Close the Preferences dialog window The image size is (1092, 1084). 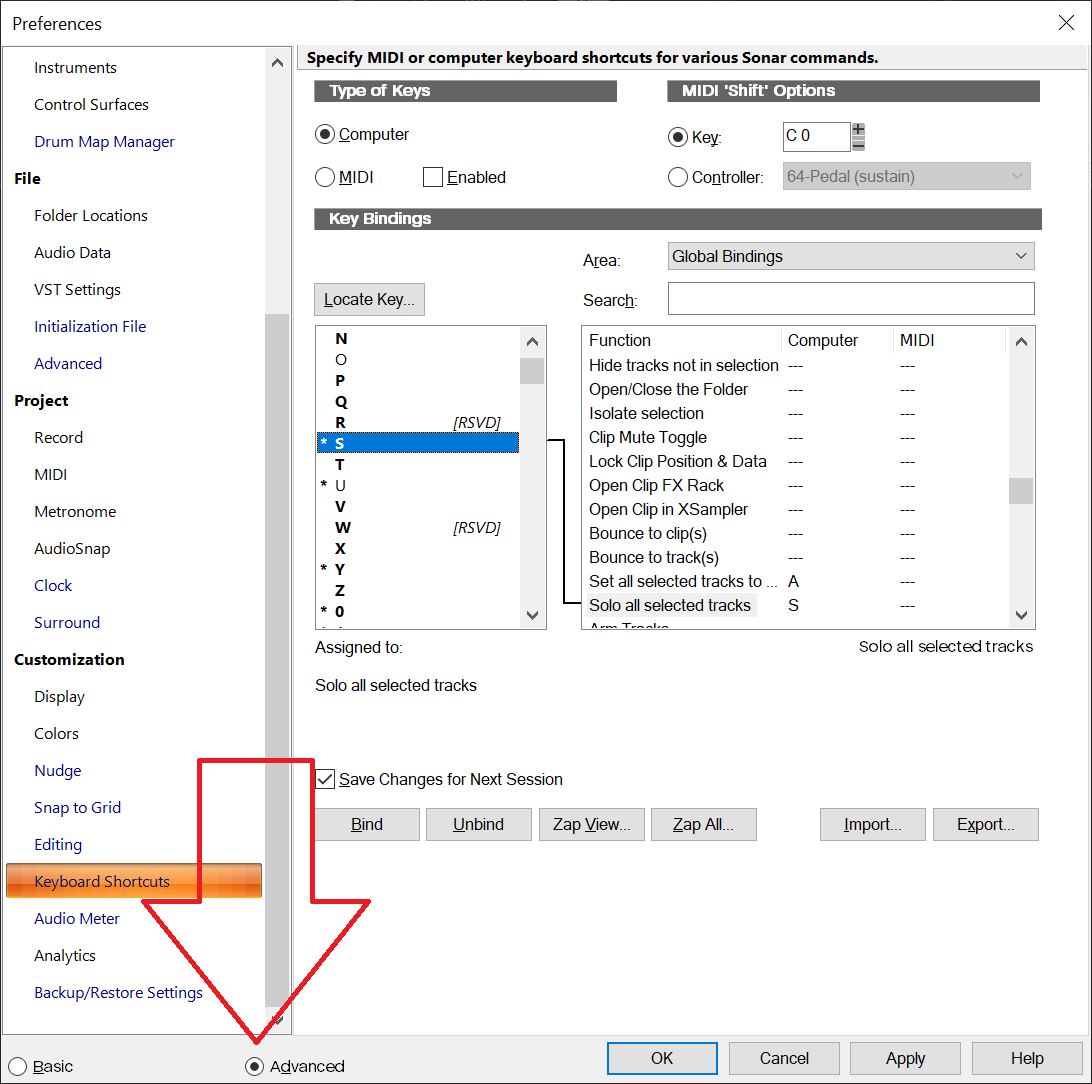point(1066,23)
